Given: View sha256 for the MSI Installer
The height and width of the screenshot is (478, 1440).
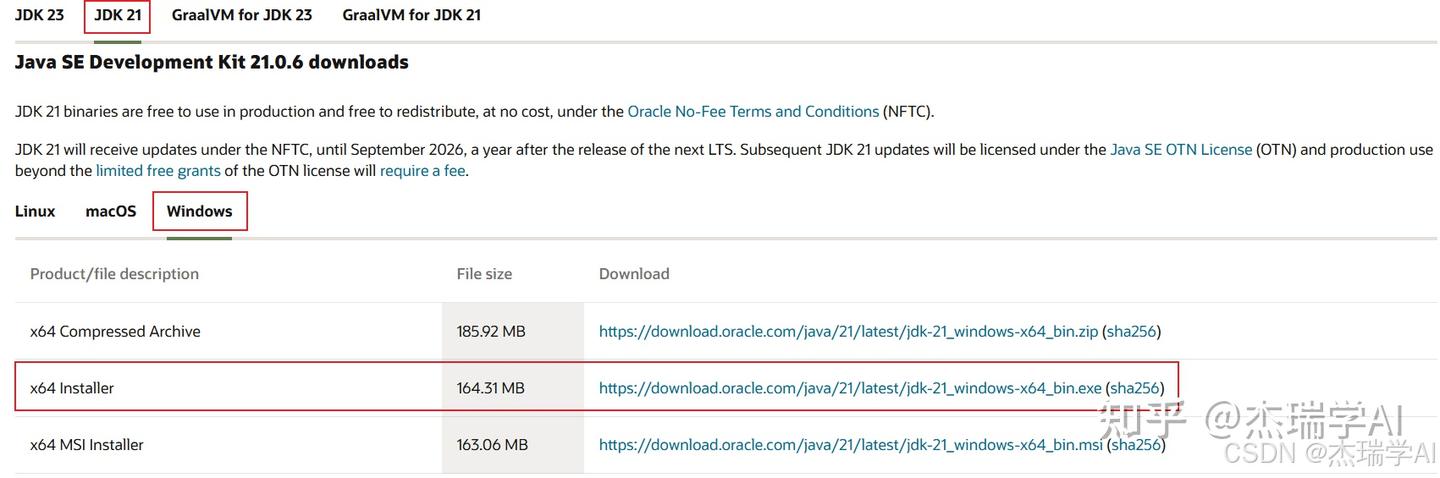Looking at the screenshot, I should [x=1137, y=445].
